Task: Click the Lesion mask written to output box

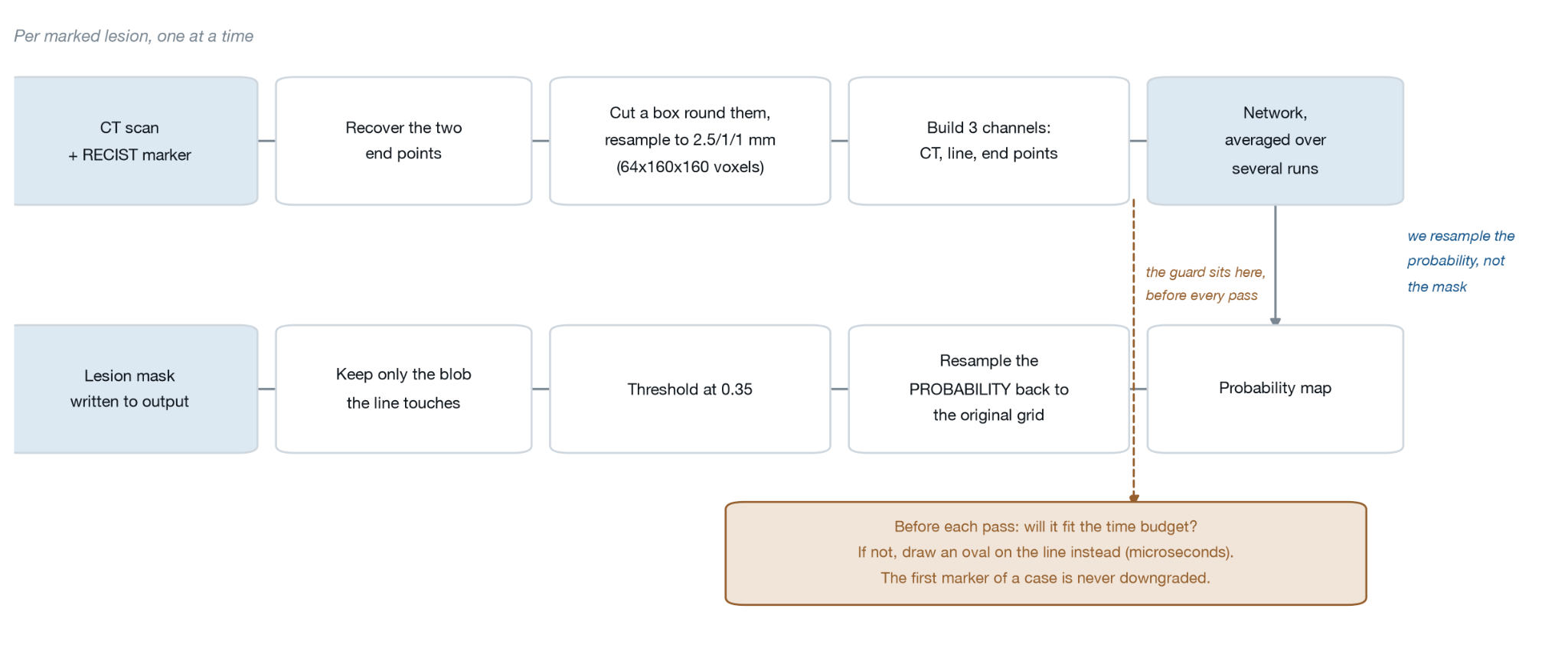Action: coord(136,389)
